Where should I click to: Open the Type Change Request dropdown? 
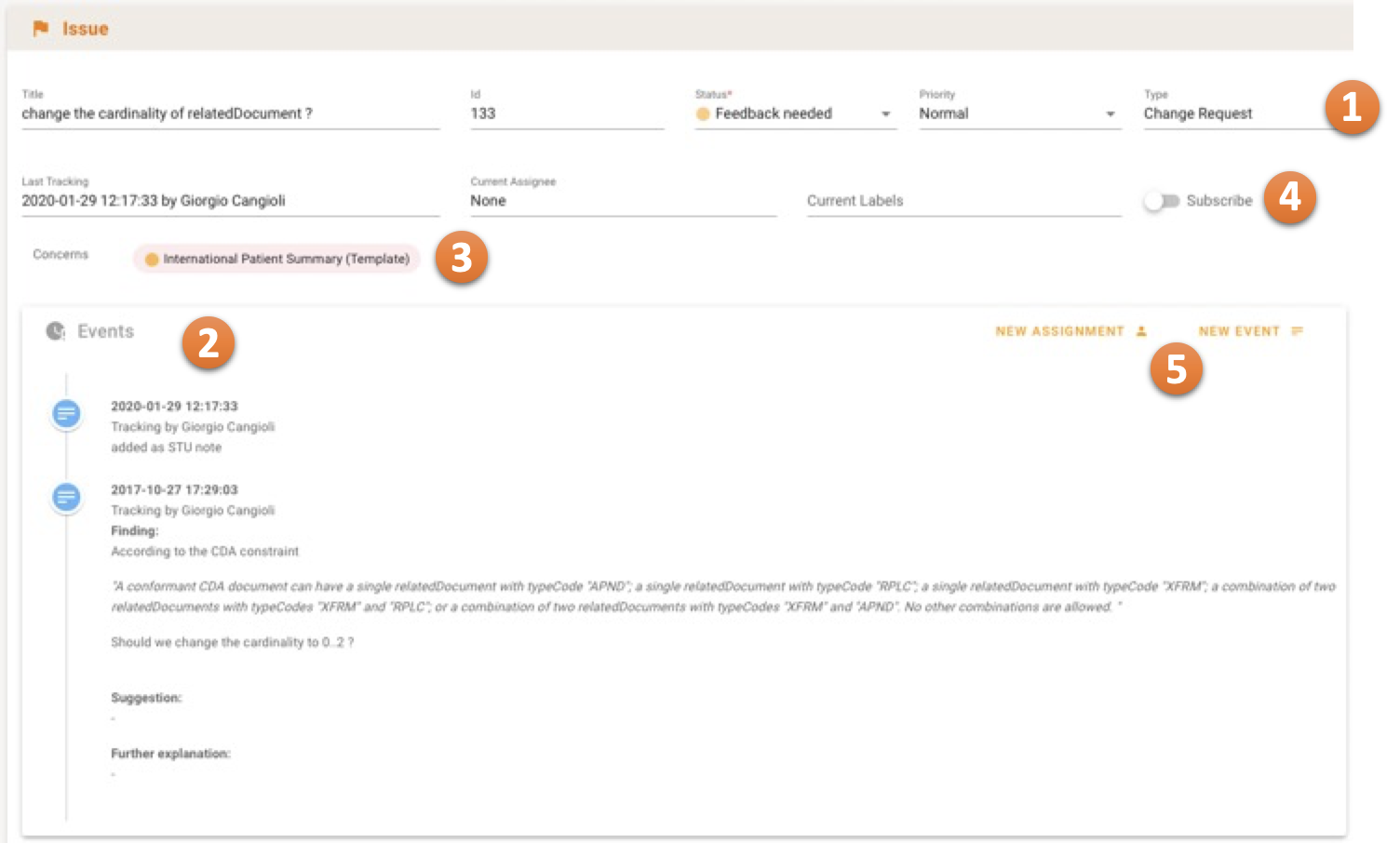coord(1229,114)
